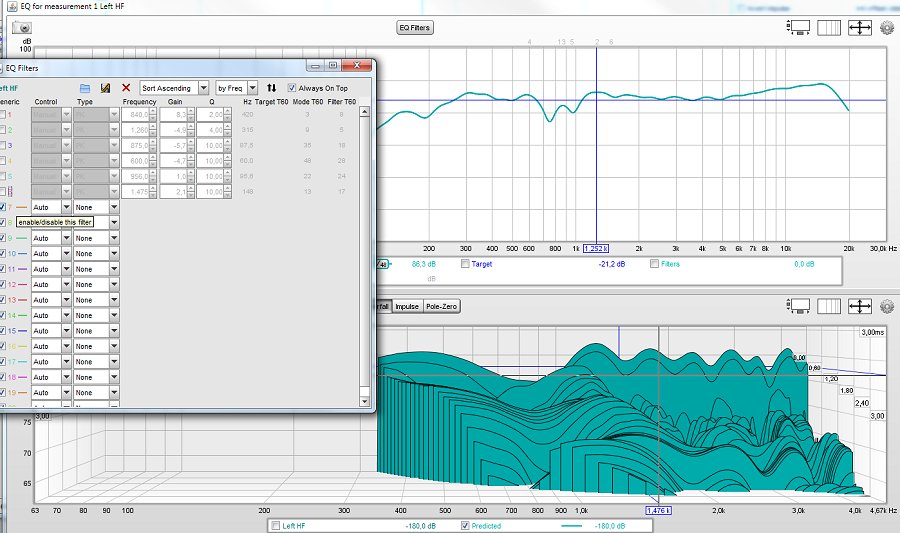Image resolution: width=900 pixels, height=533 pixels.
Task: Open the load filters folder icon
Action: point(85,88)
